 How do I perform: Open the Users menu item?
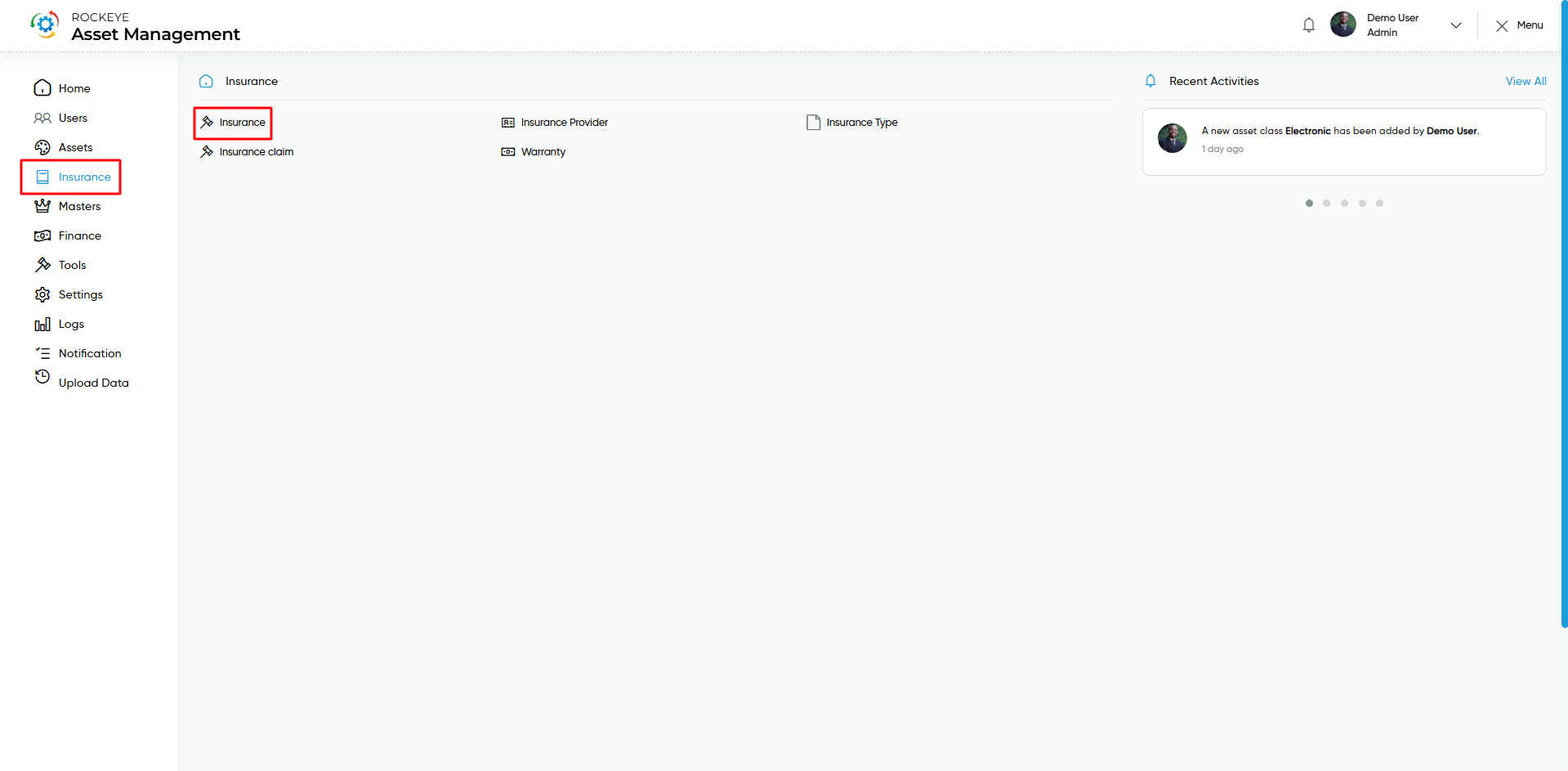pos(73,118)
